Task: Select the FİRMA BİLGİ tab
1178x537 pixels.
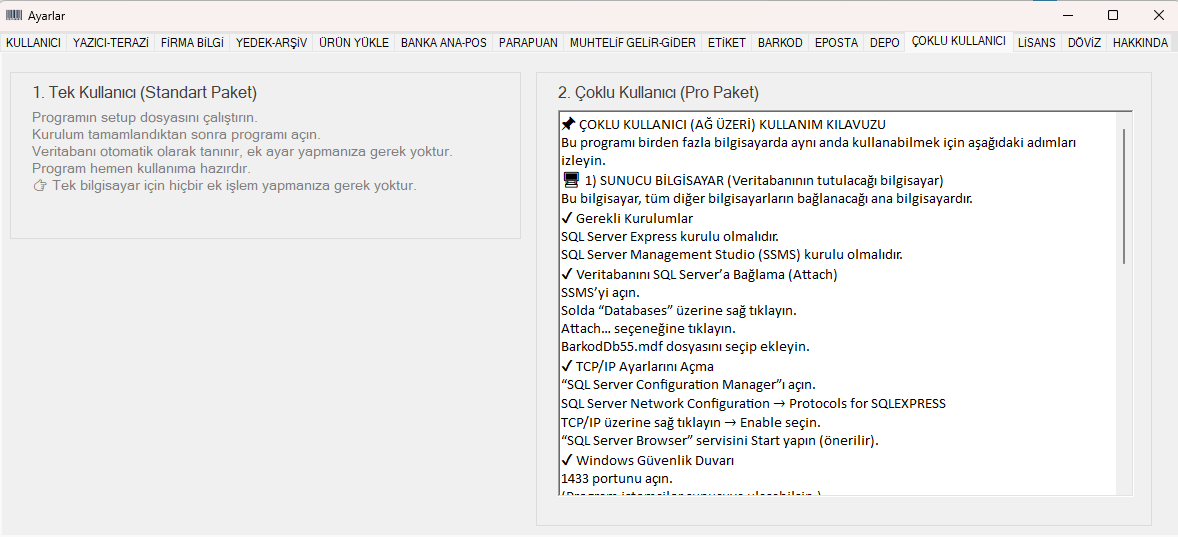Action: click(x=192, y=43)
